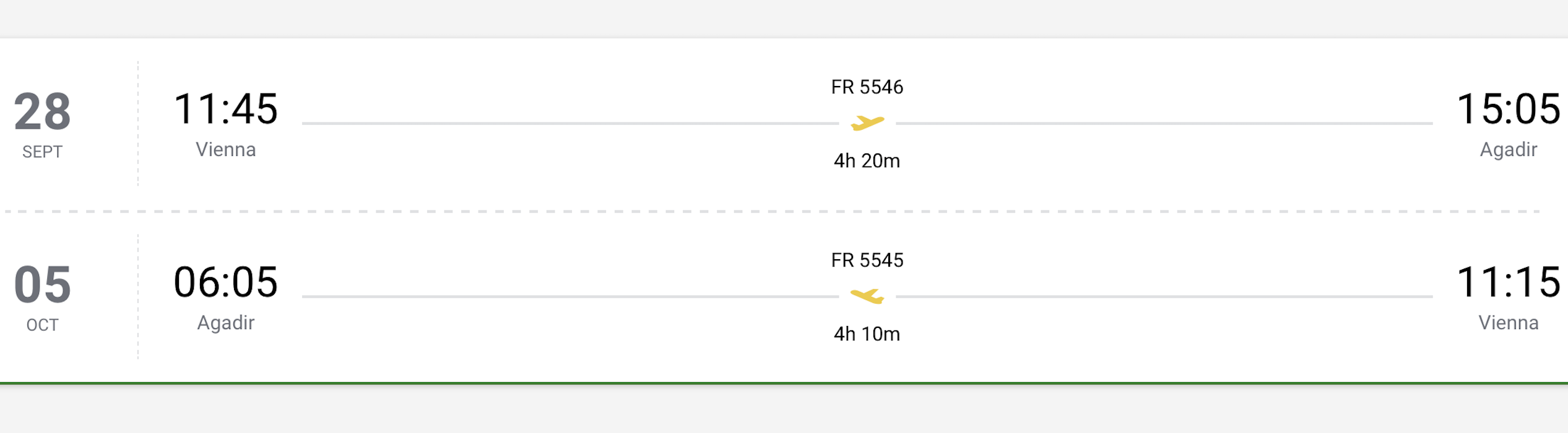Viewport: 1568px width, 433px height.
Task: Click Agadir under the 06:05 departure
Action: pyautogui.click(x=226, y=323)
